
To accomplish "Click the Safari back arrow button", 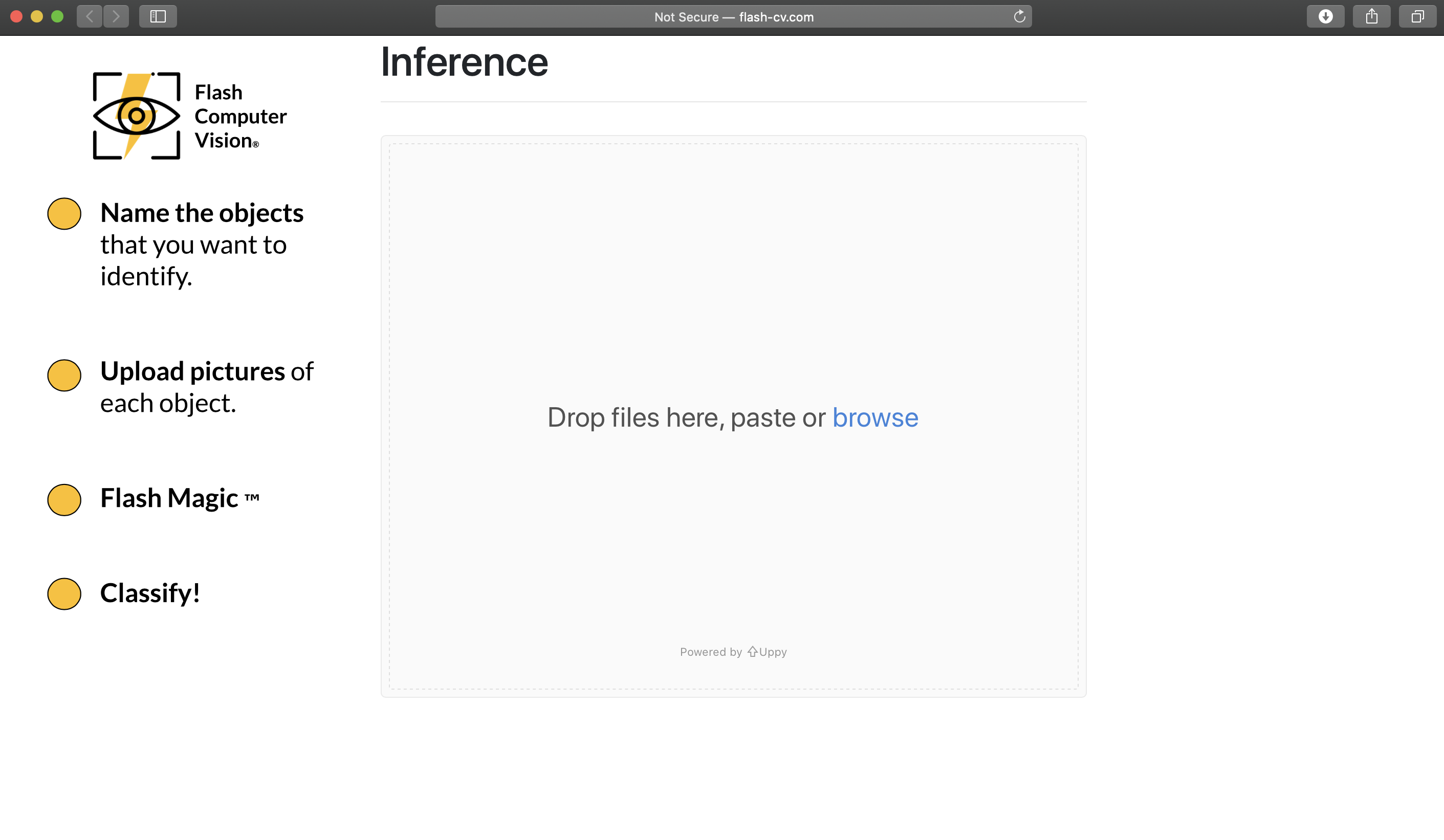I will click(x=90, y=16).
